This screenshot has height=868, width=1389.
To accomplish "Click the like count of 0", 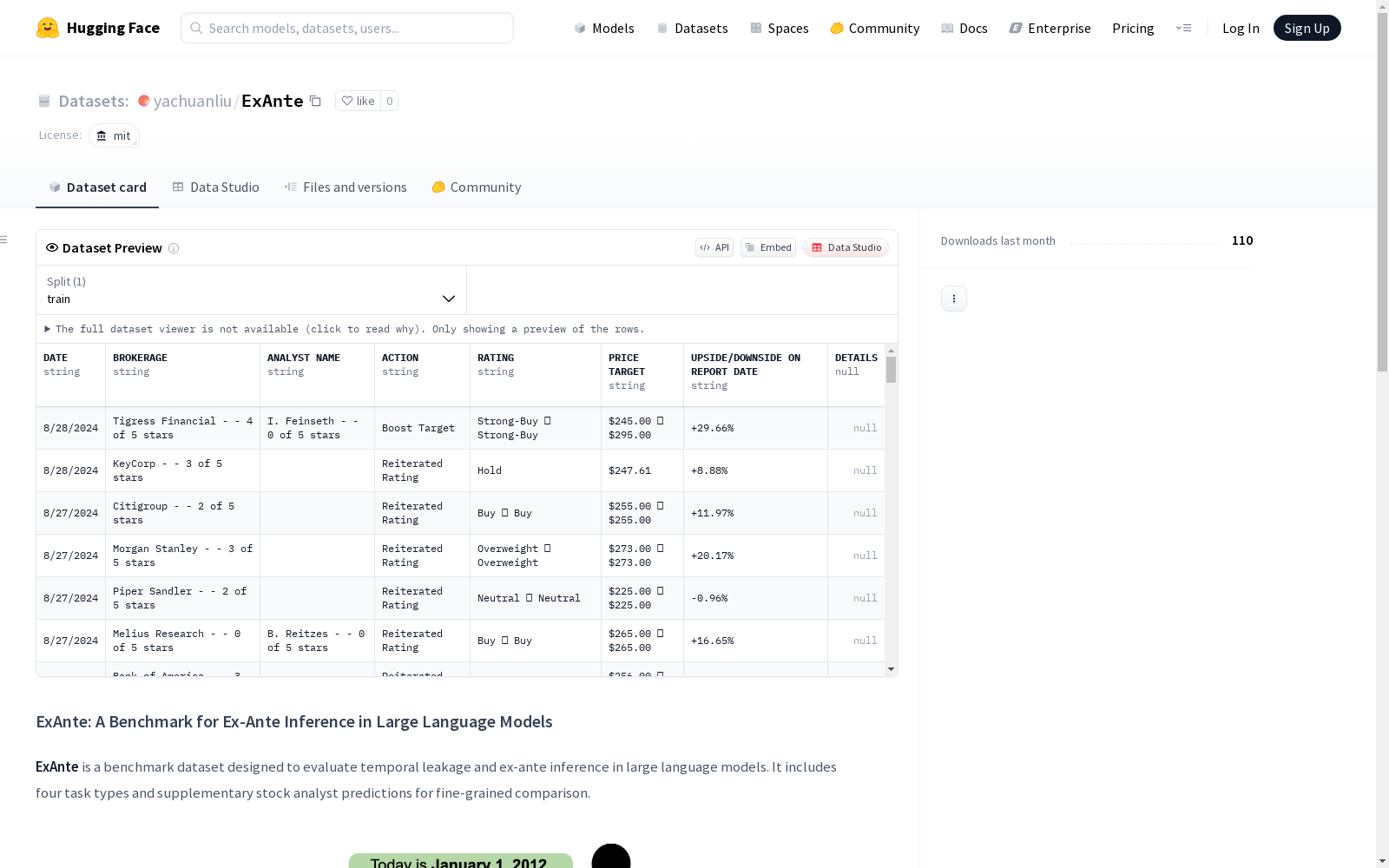I will pyautogui.click(x=390, y=101).
